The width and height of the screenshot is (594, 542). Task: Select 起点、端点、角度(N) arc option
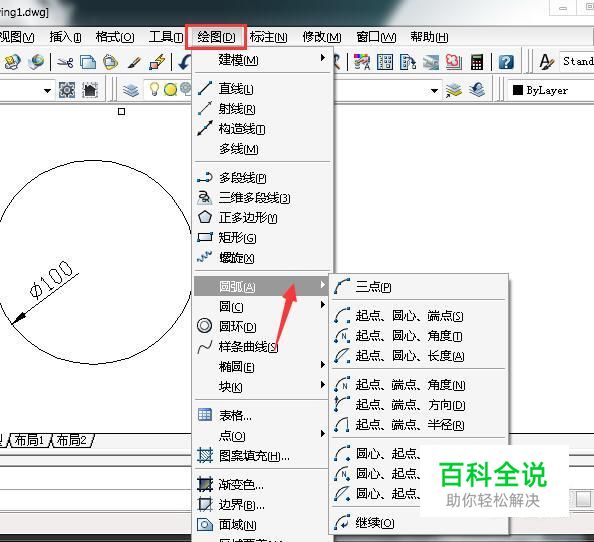419,384
